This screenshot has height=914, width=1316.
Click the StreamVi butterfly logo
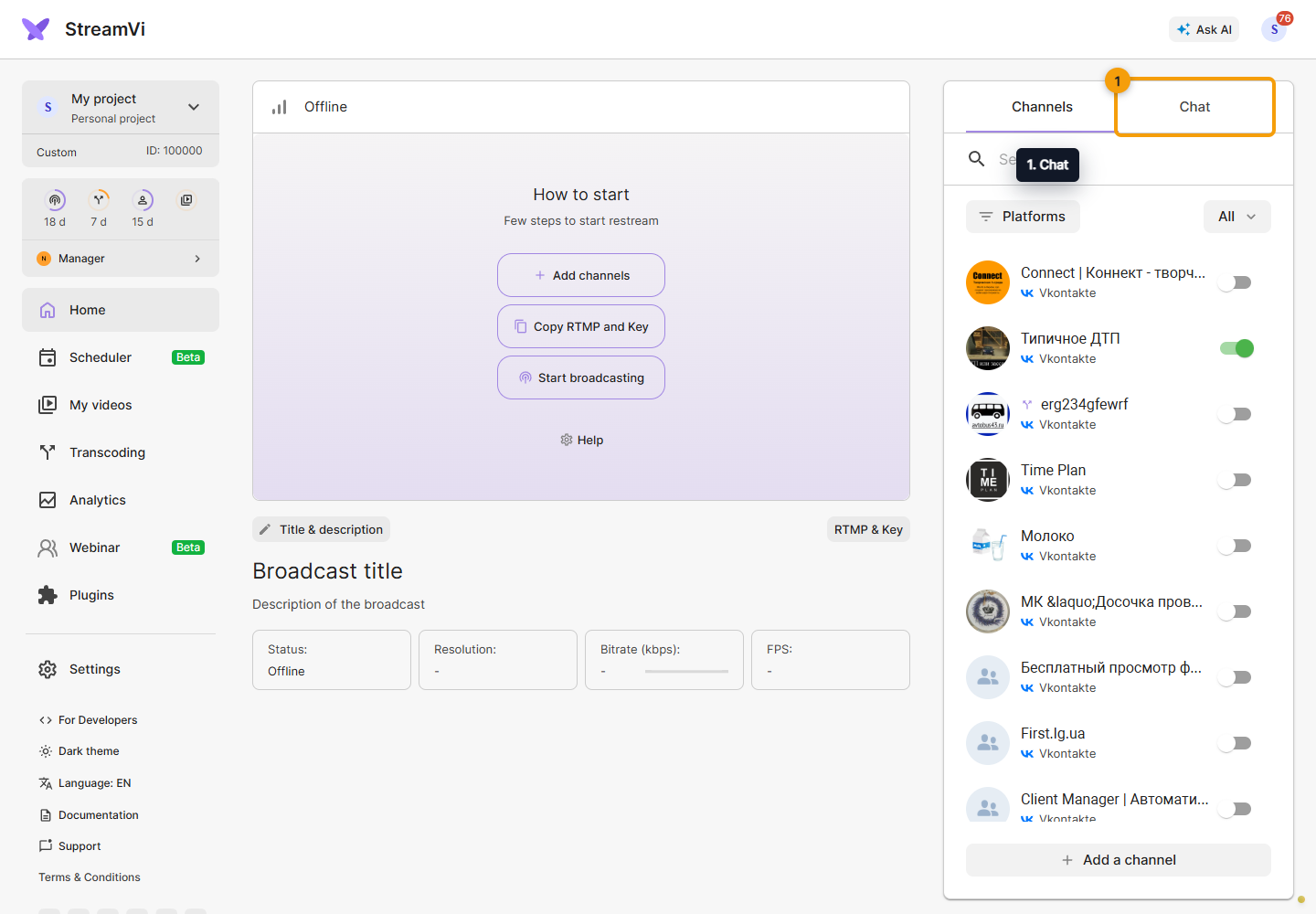tap(36, 29)
